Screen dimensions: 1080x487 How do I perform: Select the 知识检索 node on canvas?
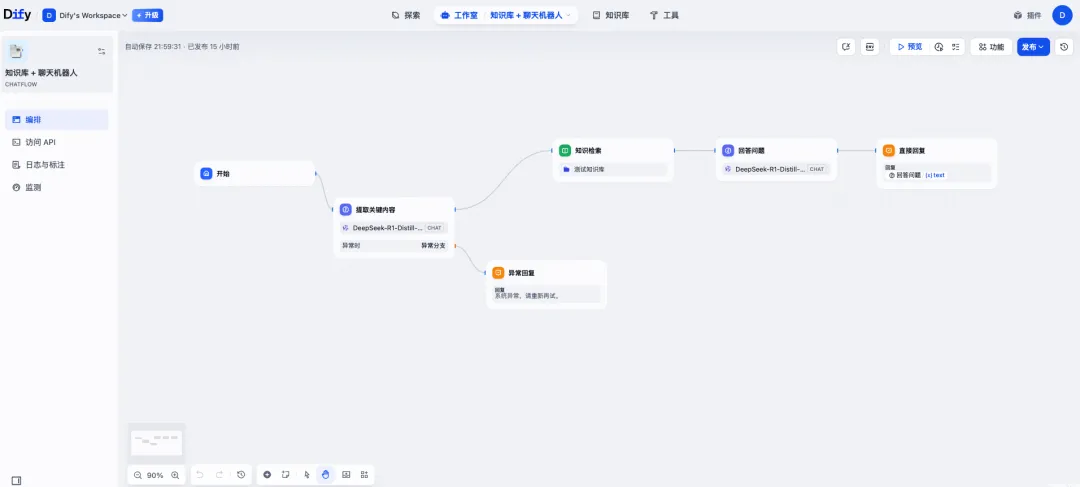tap(613, 150)
